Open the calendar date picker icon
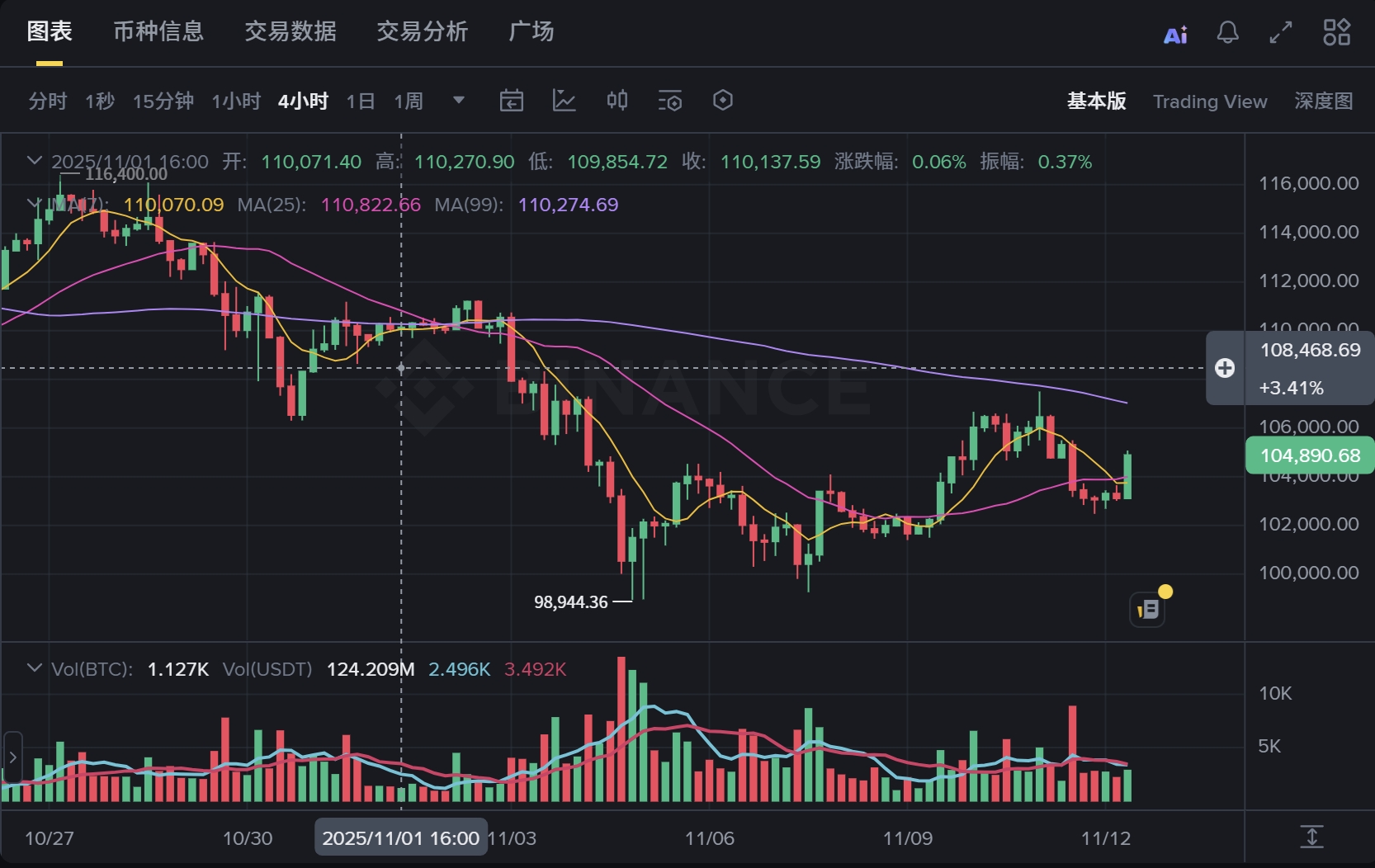 click(x=512, y=101)
